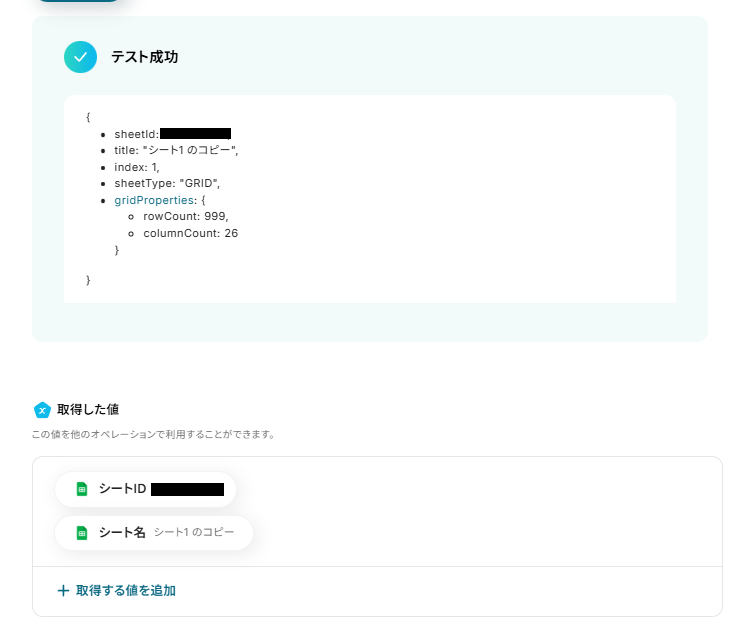Click the 取得した値 section heading
The width and height of the screenshot is (748, 638).
coord(88,409)
